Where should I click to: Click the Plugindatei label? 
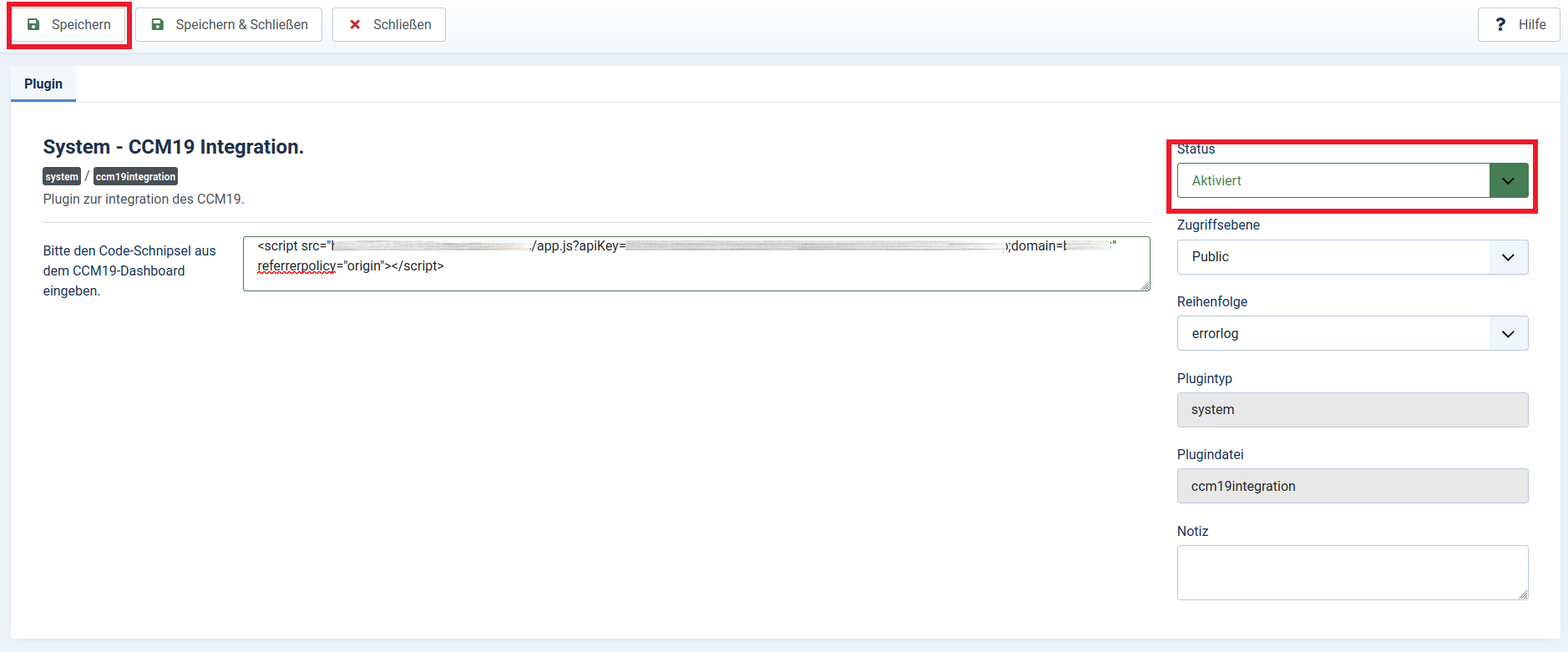click(x=1211, y=455)
